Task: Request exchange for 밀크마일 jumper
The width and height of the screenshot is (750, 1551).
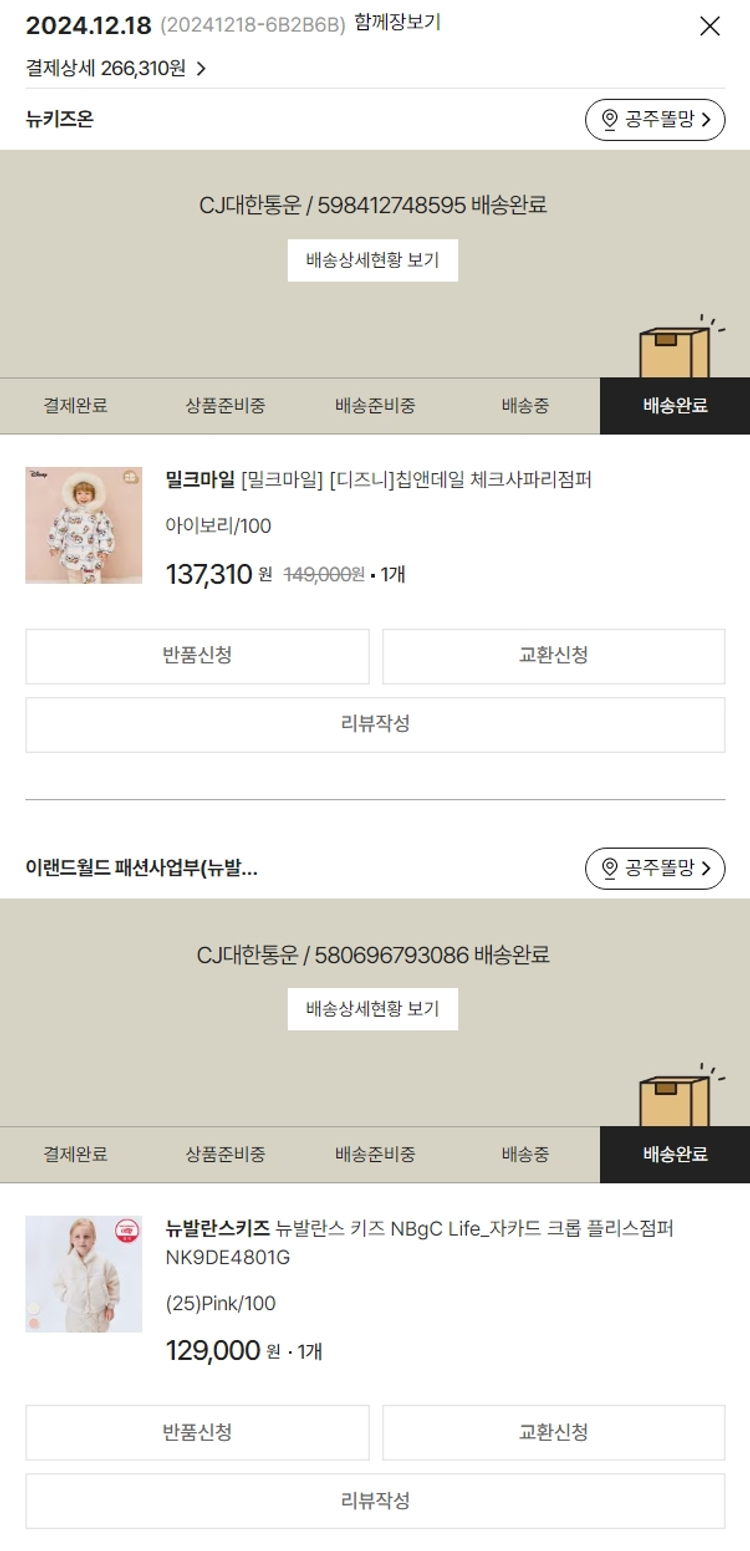Action: (x=553, y=656)
